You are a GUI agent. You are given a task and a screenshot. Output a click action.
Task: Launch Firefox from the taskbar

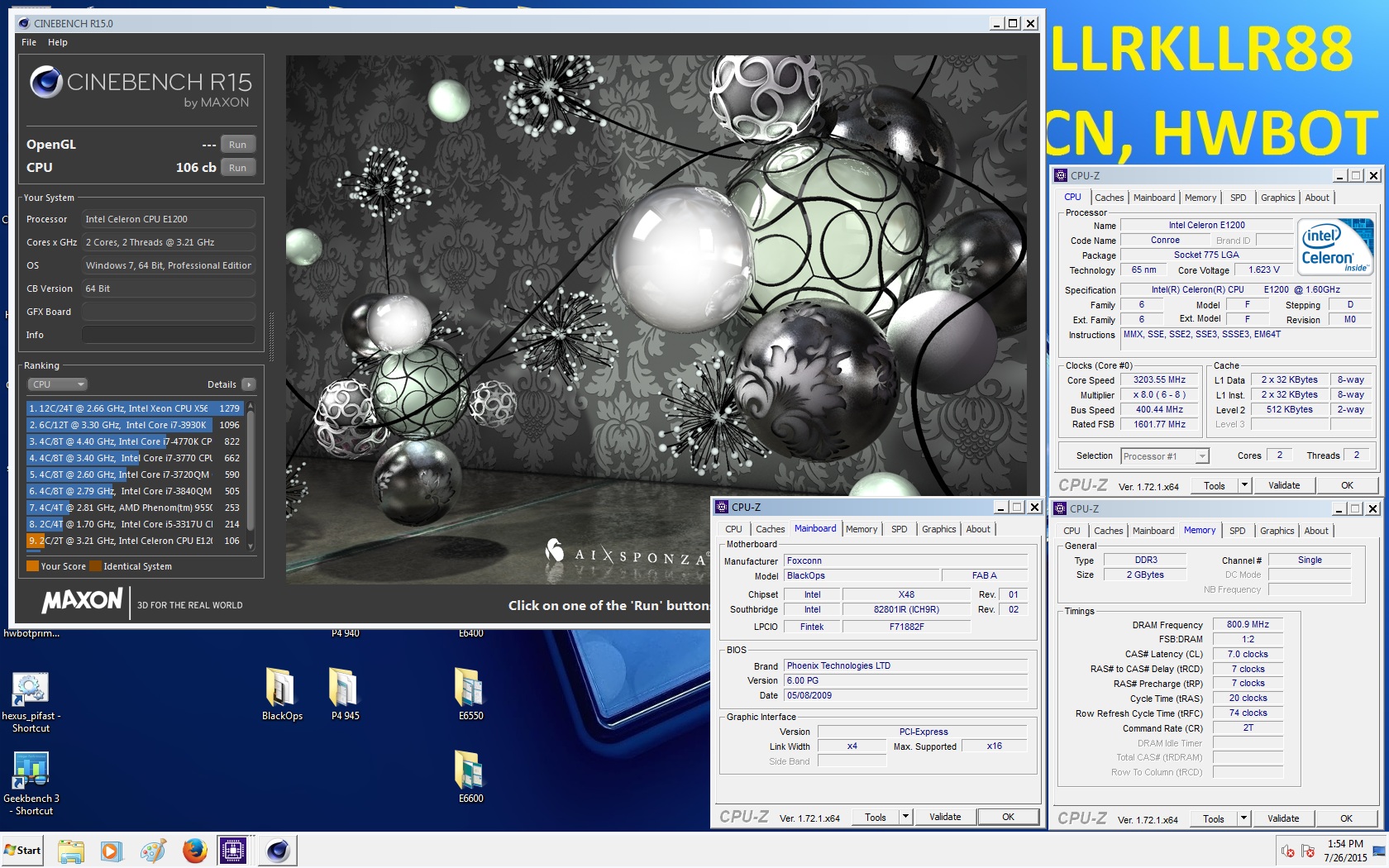(194, 851)
